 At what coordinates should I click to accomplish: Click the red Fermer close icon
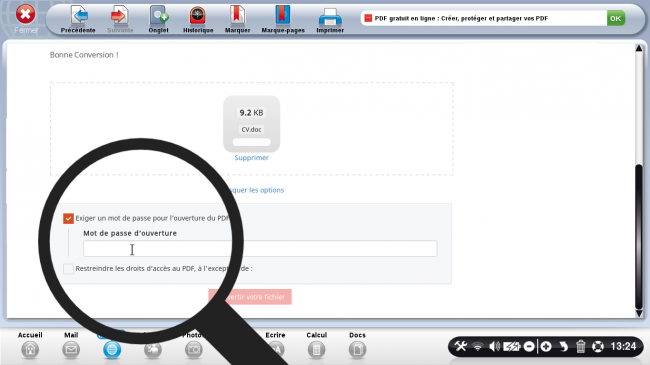click(26, 15)
